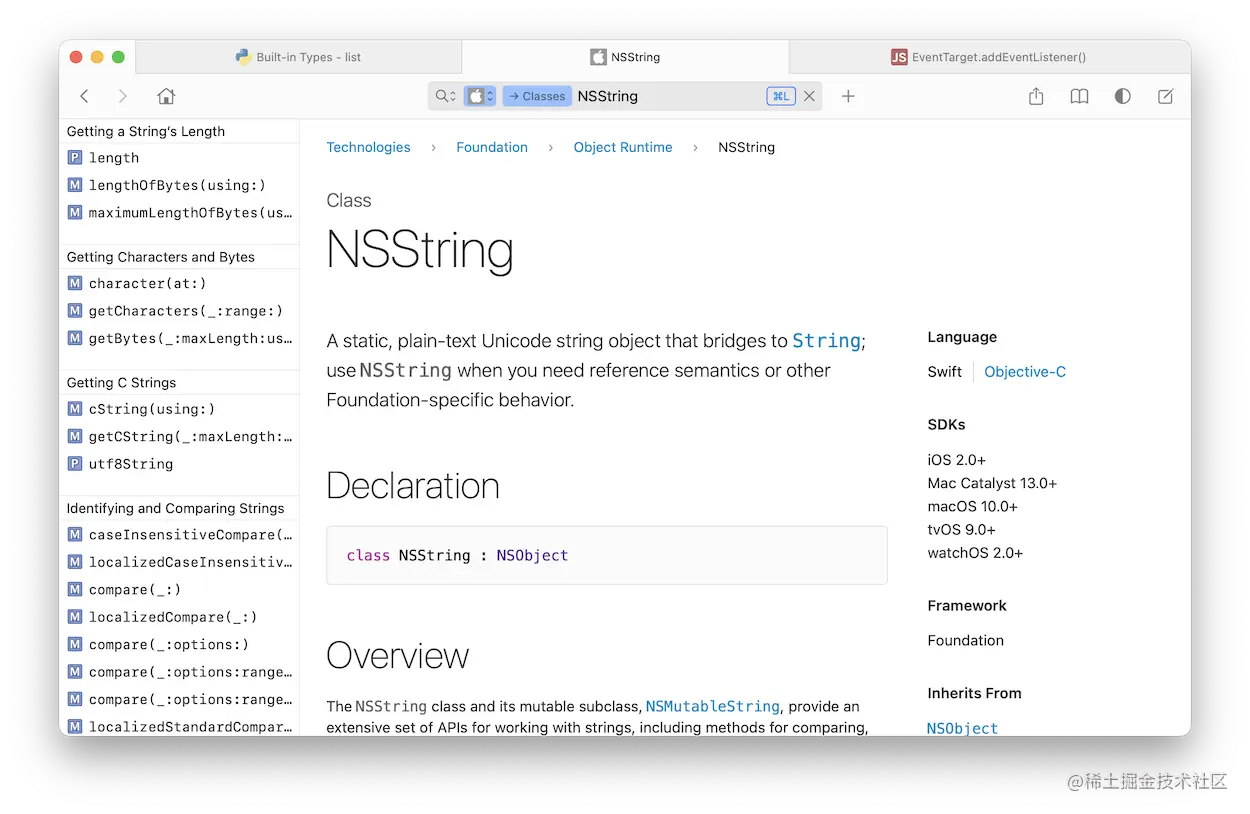The height and width of the screenshot is (814, 1250).
Task: Click the Share toolbar icon
Action: click(1036, 96)
